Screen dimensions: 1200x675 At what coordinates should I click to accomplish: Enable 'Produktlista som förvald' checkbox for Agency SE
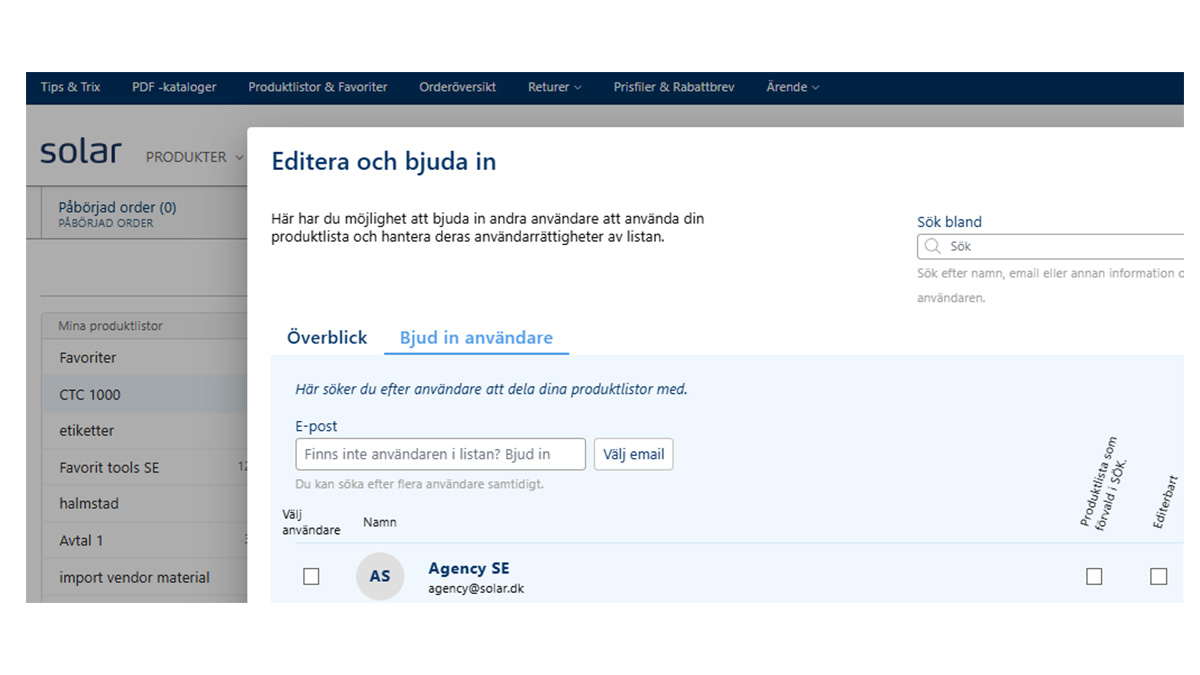click(x=1094, y=577)
